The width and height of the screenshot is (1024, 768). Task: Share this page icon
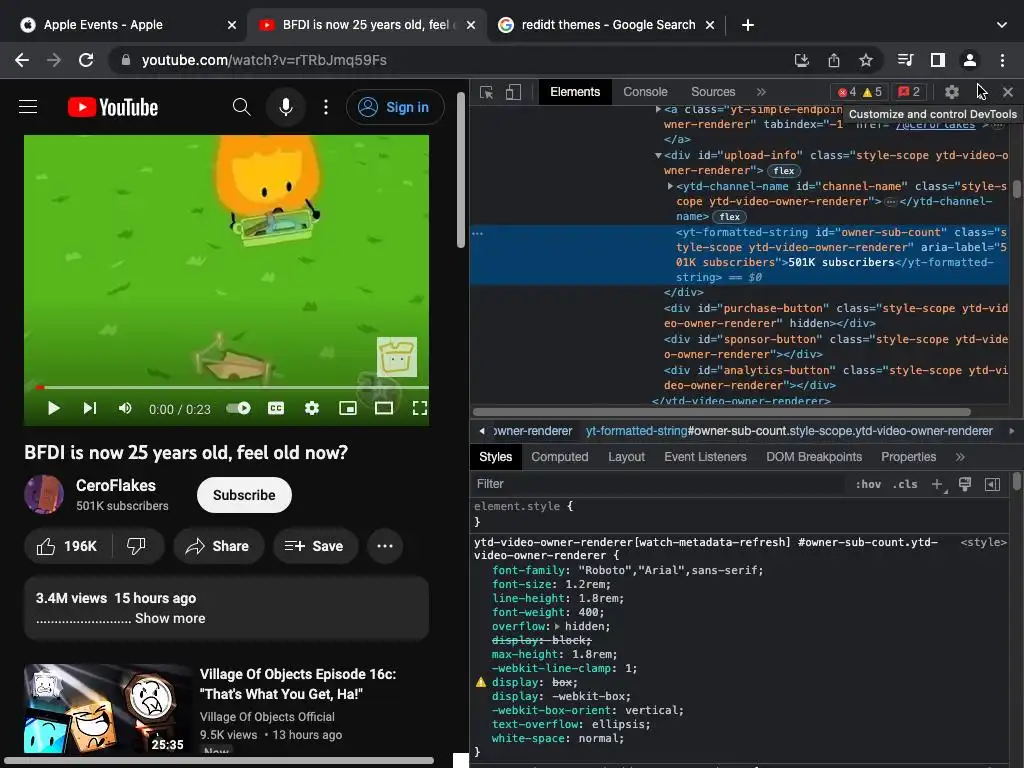coord(834,60)
